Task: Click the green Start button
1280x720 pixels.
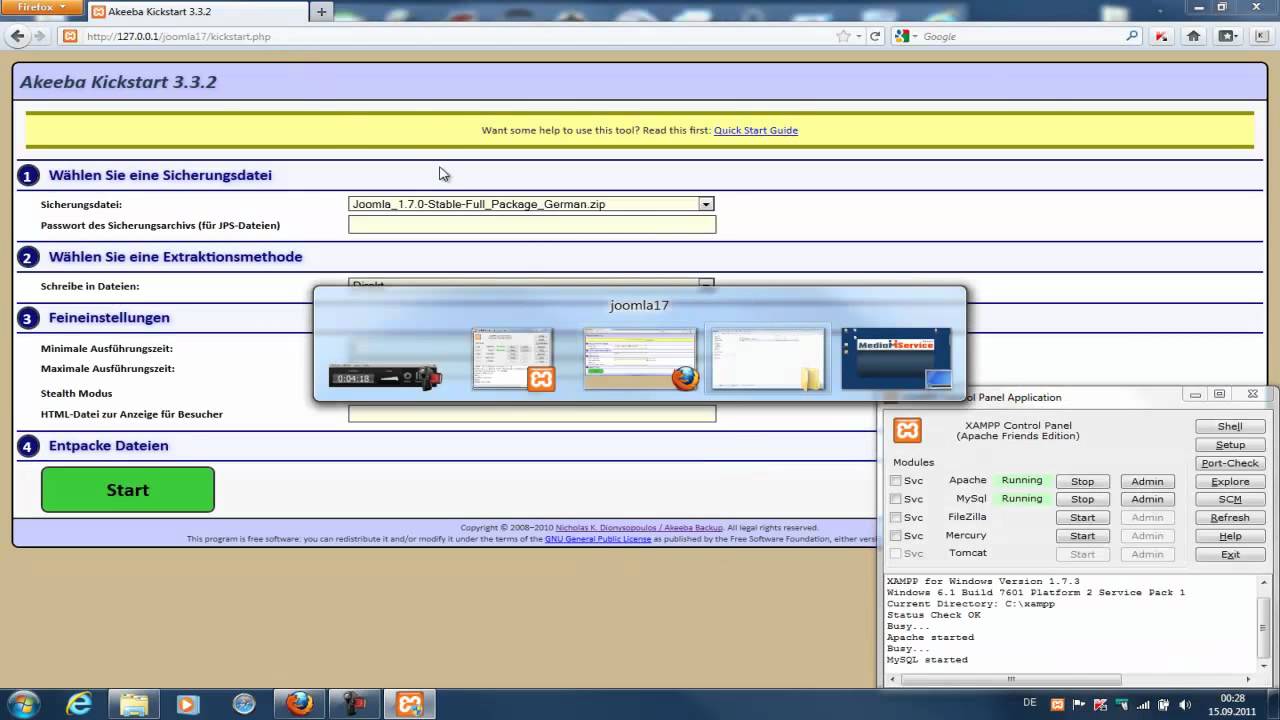Action: click(128, 490)
